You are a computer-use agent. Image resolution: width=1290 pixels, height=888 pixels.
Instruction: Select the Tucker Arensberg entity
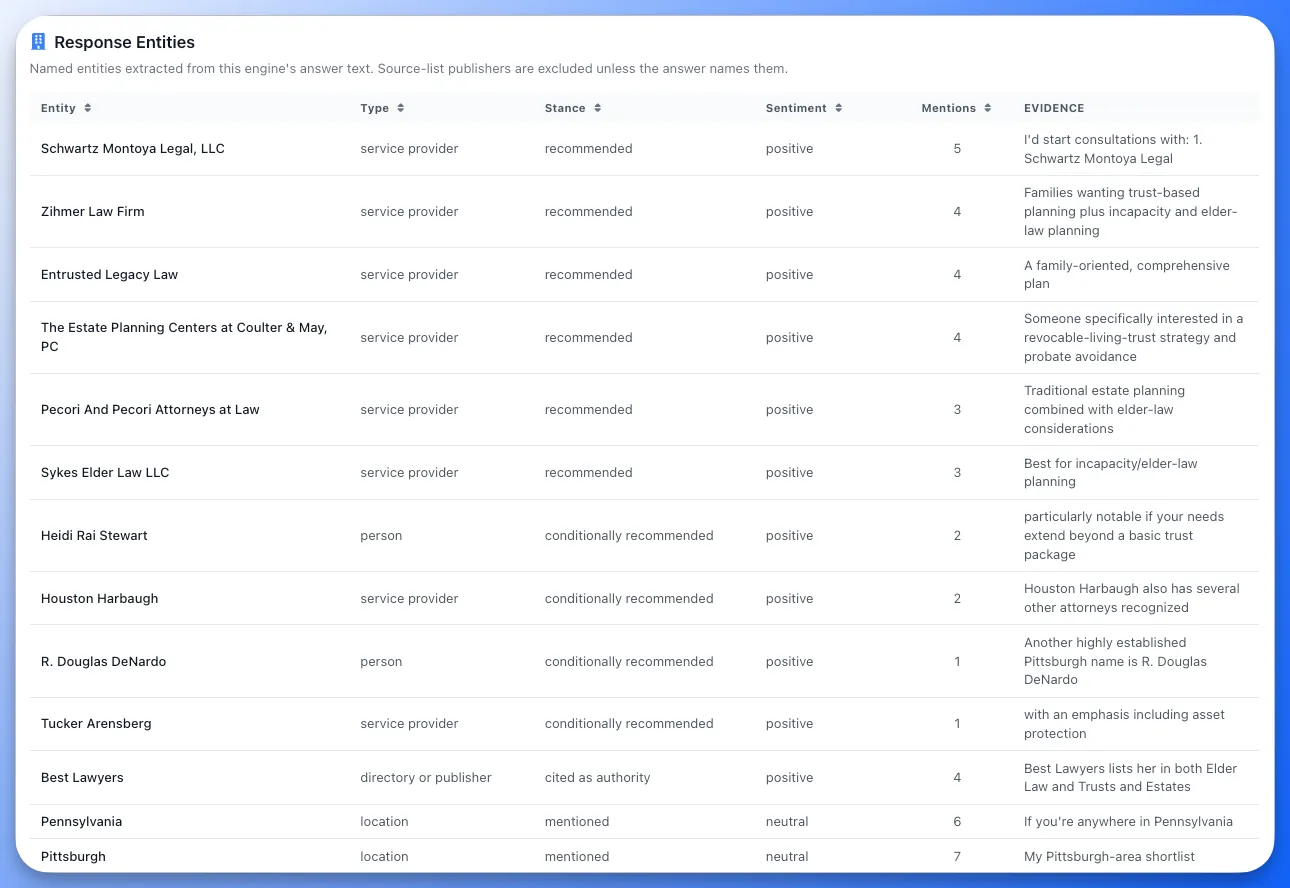point(96,724)
